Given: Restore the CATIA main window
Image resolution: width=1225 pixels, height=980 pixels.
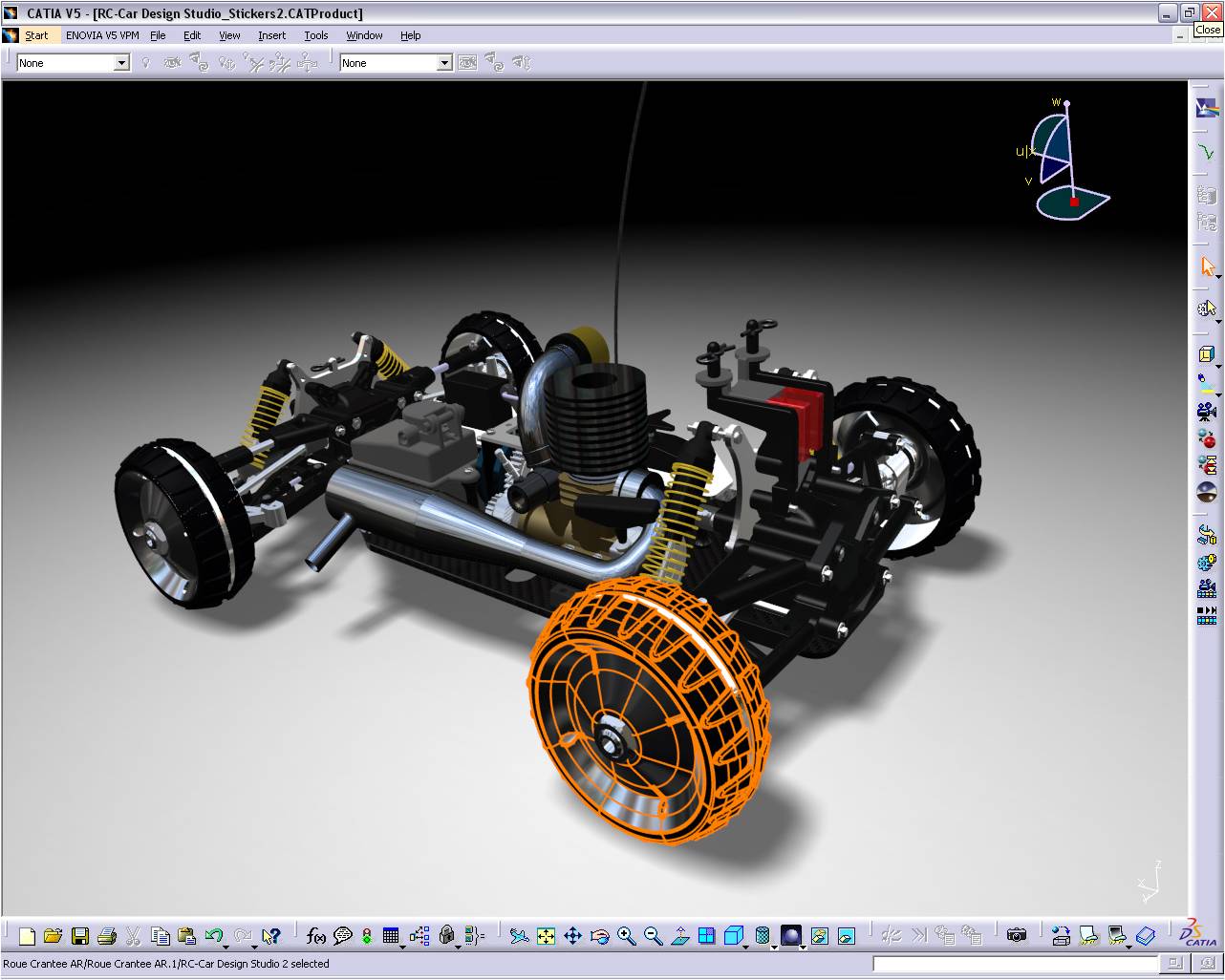Looking at the screenshot, I should [x=1189, y=13].
